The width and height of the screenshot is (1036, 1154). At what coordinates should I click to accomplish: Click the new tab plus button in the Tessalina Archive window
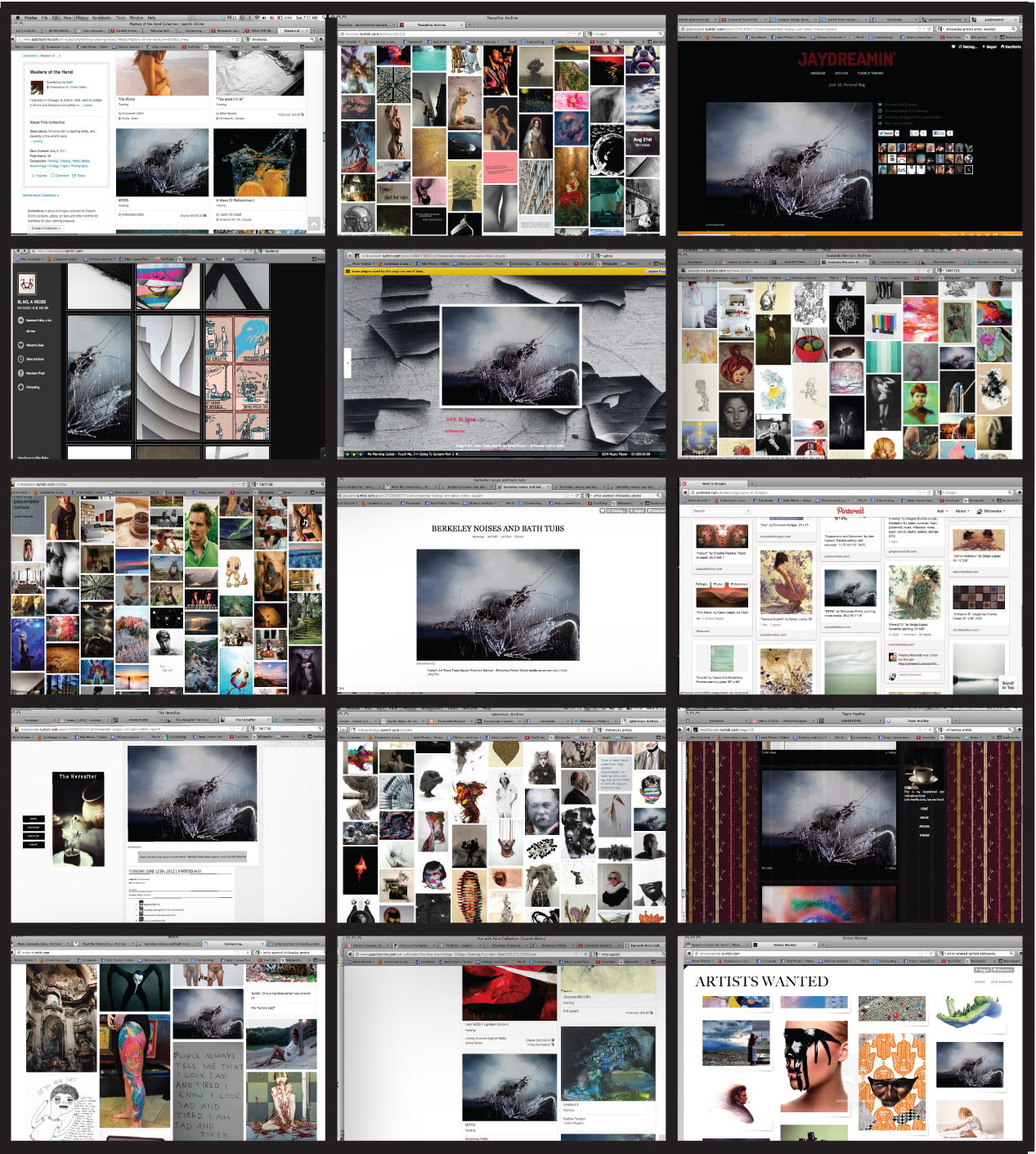click(x=469, y=25)
